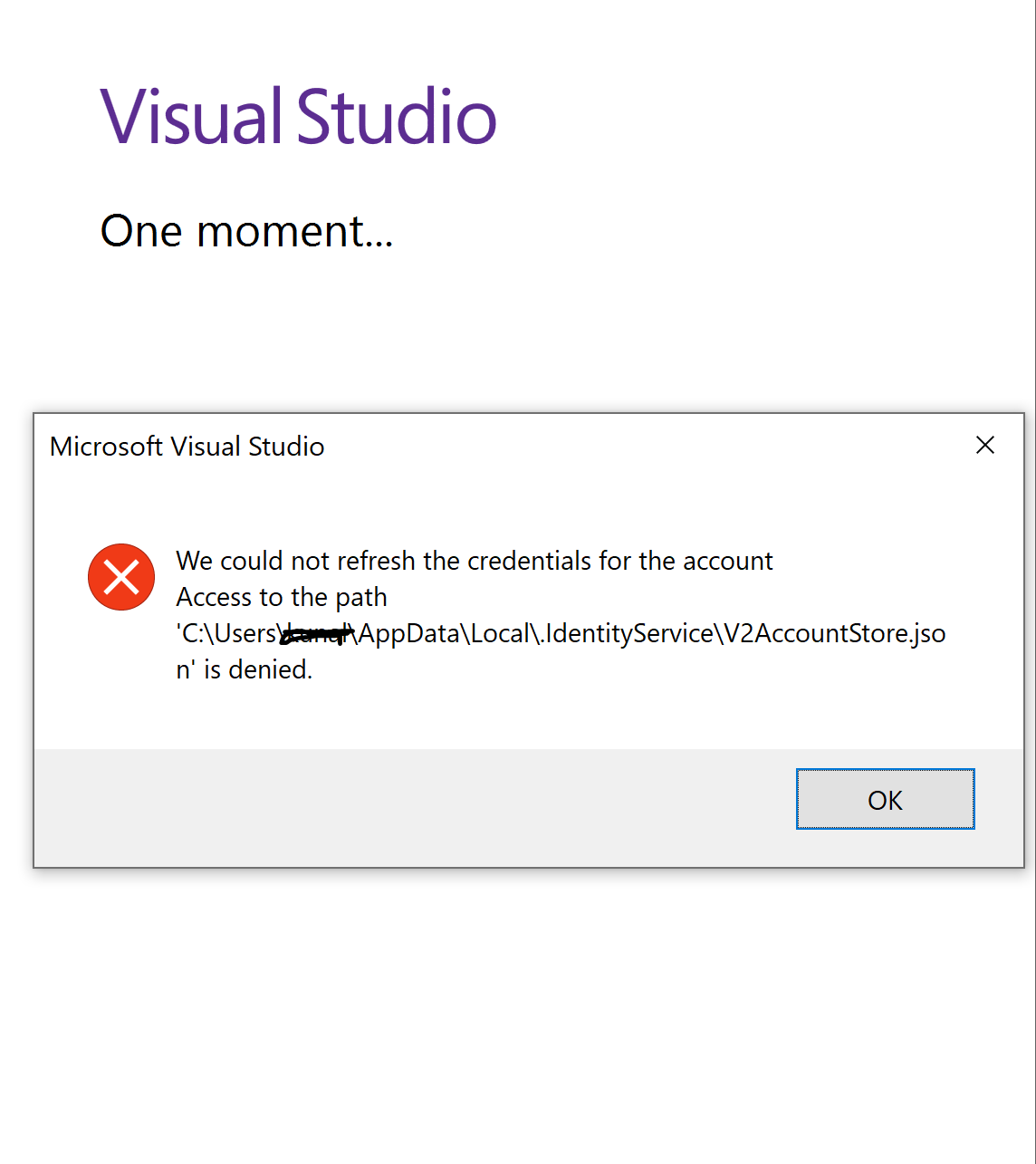Click the gray footer area beside OK

tap(408, 806)
